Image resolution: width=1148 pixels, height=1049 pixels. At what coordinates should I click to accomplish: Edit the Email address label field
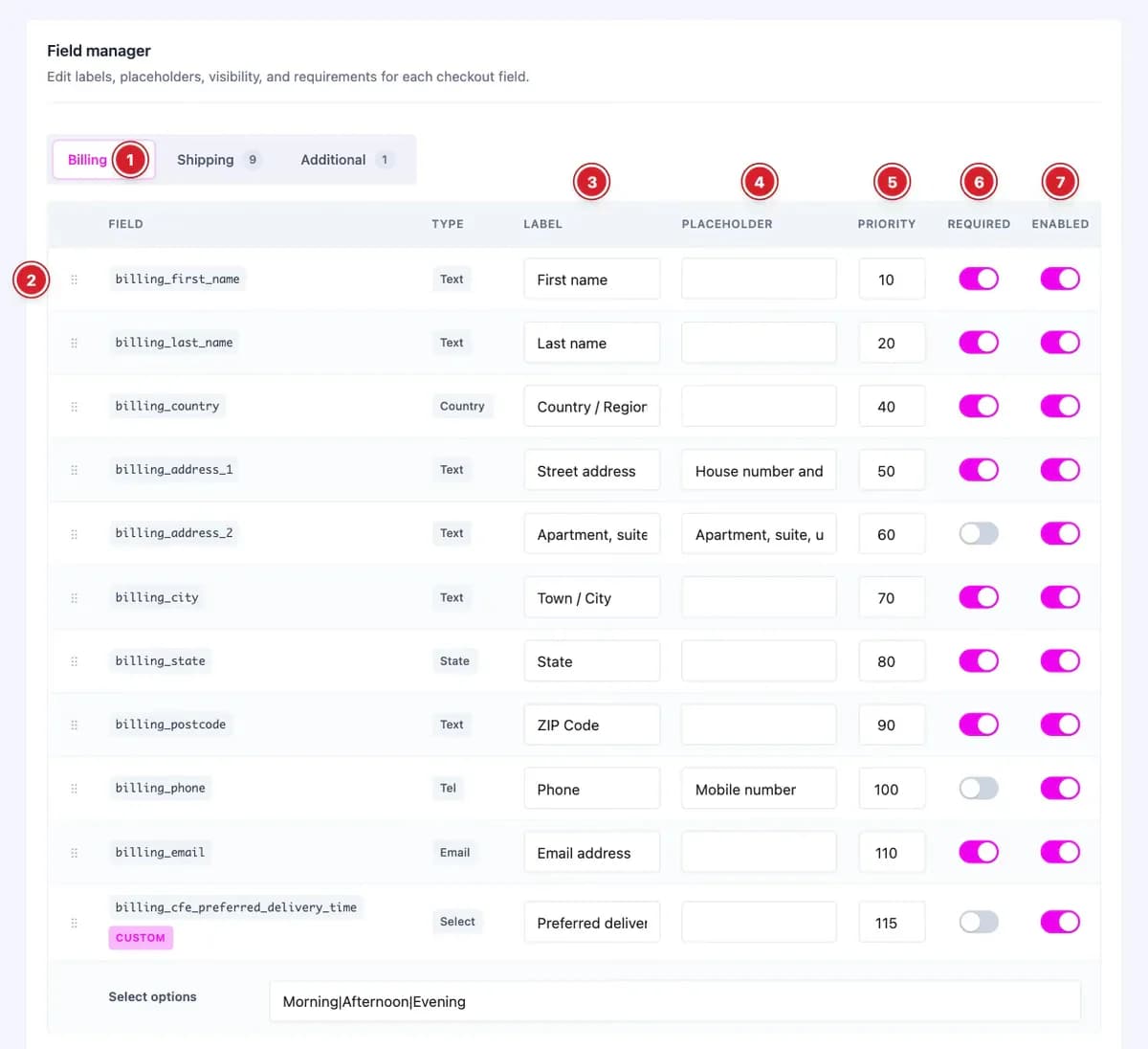coord(592,853)
